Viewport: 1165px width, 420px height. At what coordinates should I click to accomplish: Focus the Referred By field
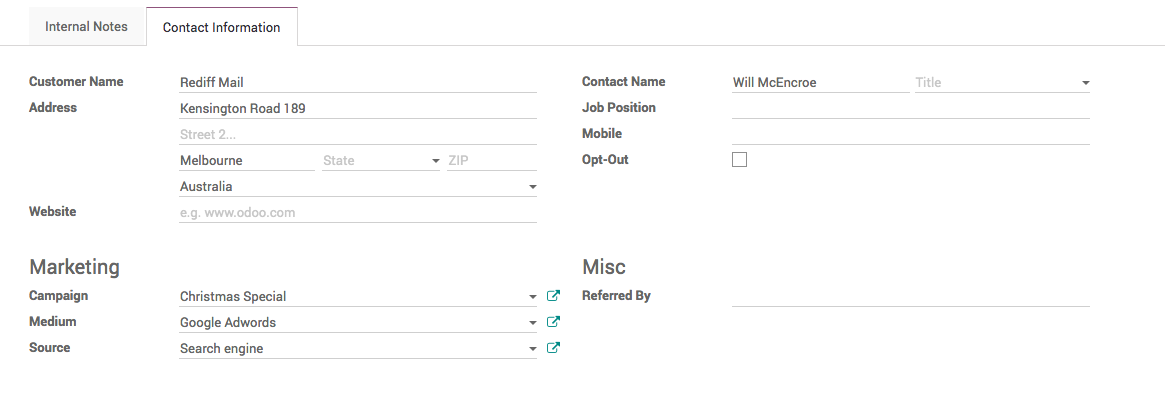pyautogui.click(x=910, y=296)
